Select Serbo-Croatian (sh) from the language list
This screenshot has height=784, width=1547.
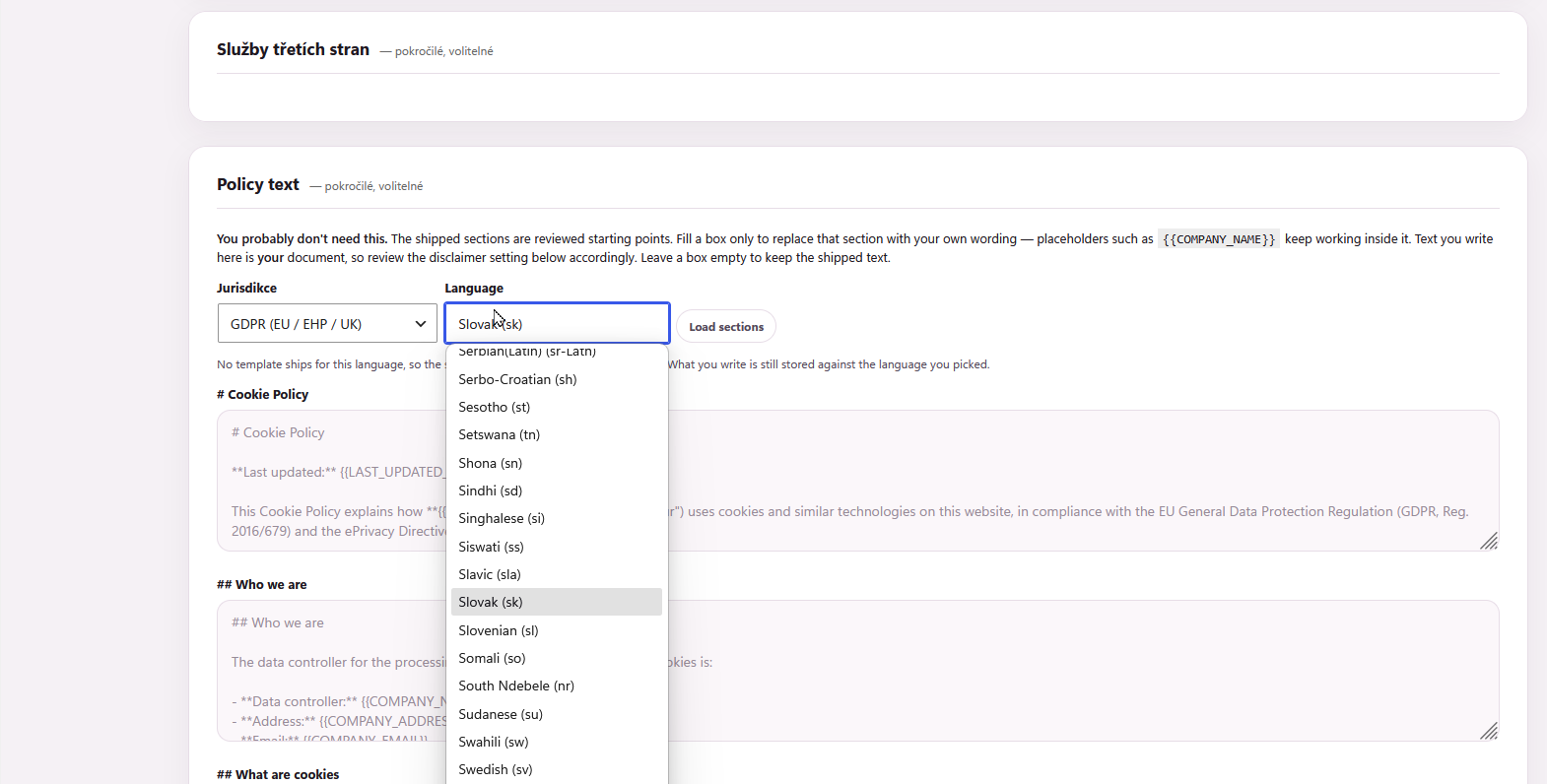tap(557, 379)
